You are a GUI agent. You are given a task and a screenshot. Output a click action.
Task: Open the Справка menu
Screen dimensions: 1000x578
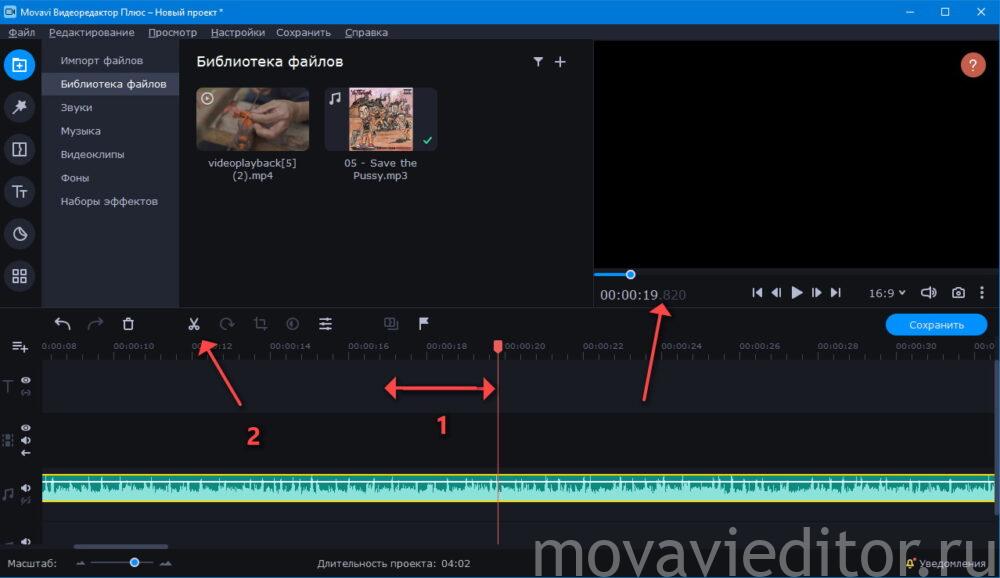click(x=366, y=33)
